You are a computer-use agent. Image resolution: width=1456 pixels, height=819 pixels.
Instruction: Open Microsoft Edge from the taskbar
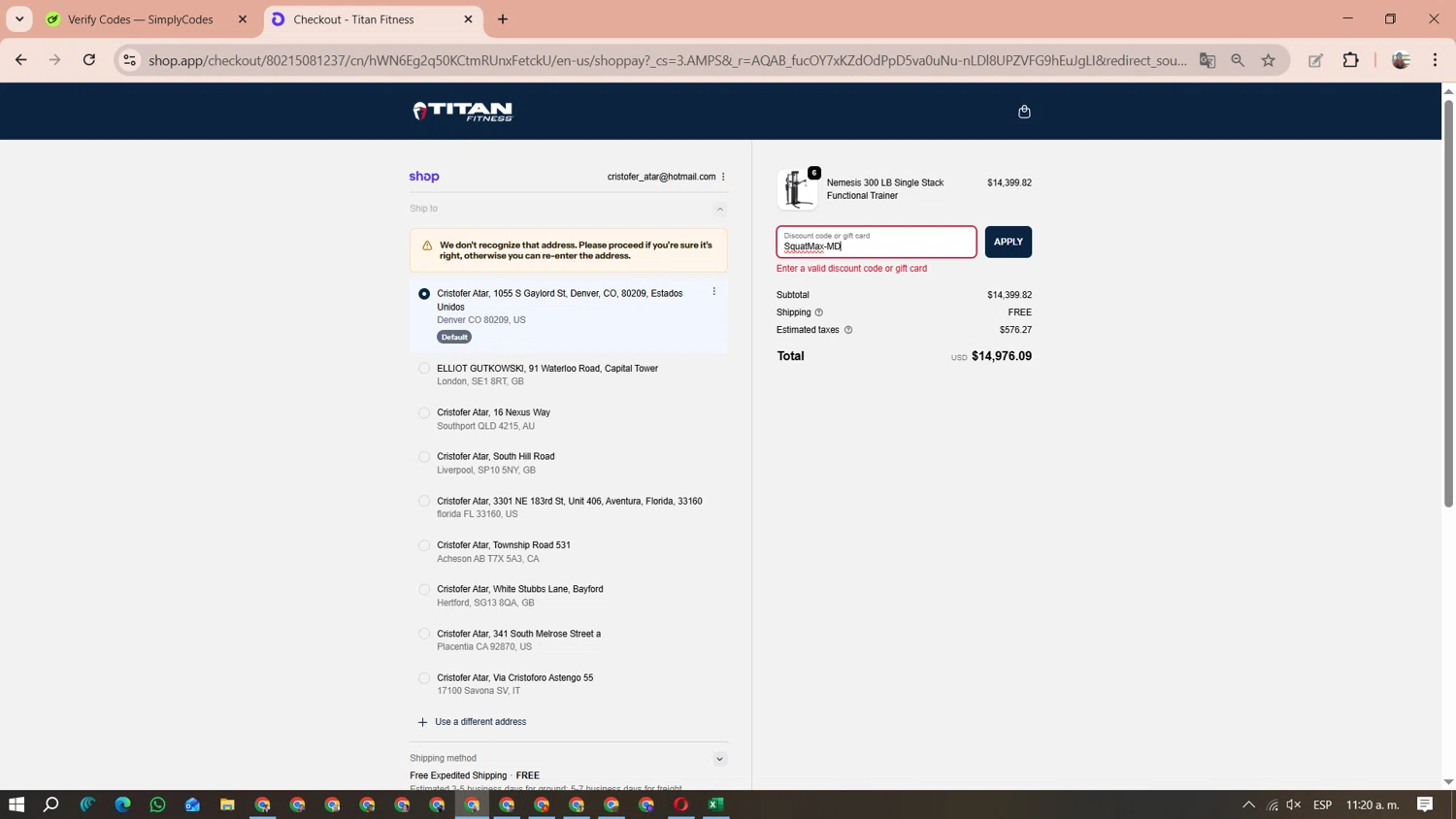pos(123,804)
